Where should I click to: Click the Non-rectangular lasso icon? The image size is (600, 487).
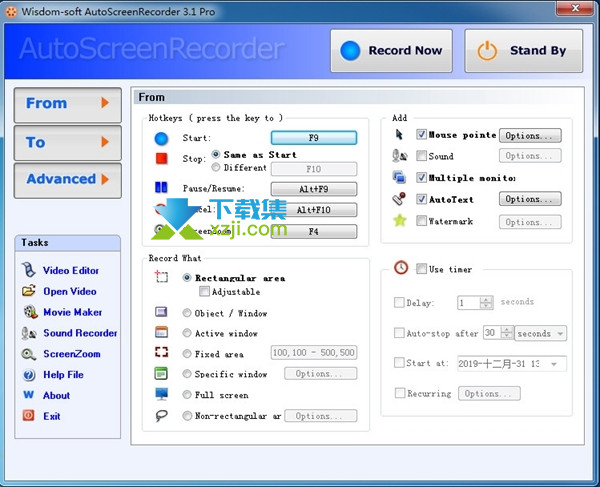click(x=161, y=415)
